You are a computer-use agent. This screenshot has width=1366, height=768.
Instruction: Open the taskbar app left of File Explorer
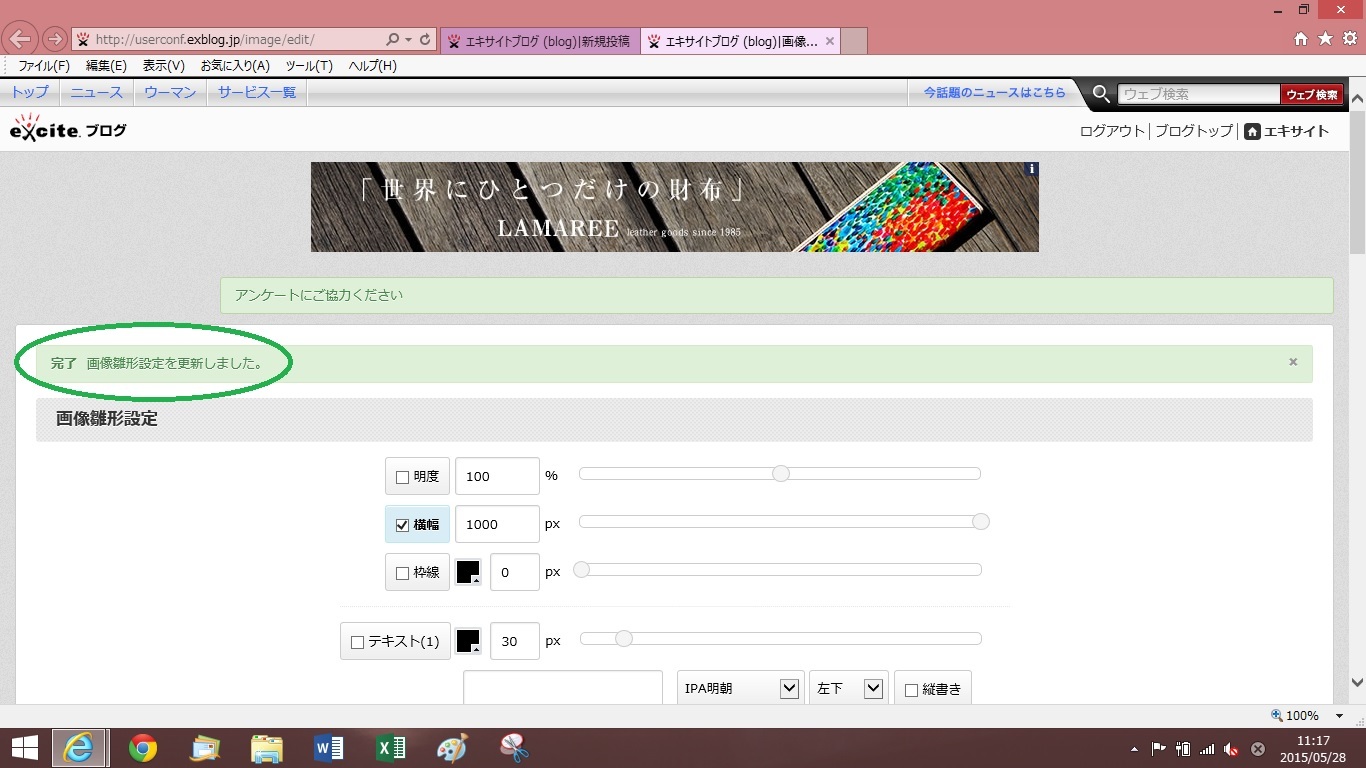[x=205, y=747]
